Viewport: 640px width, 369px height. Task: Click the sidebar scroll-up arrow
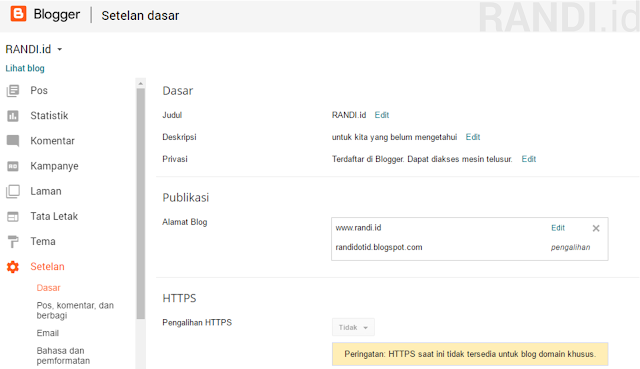(140, 83)
